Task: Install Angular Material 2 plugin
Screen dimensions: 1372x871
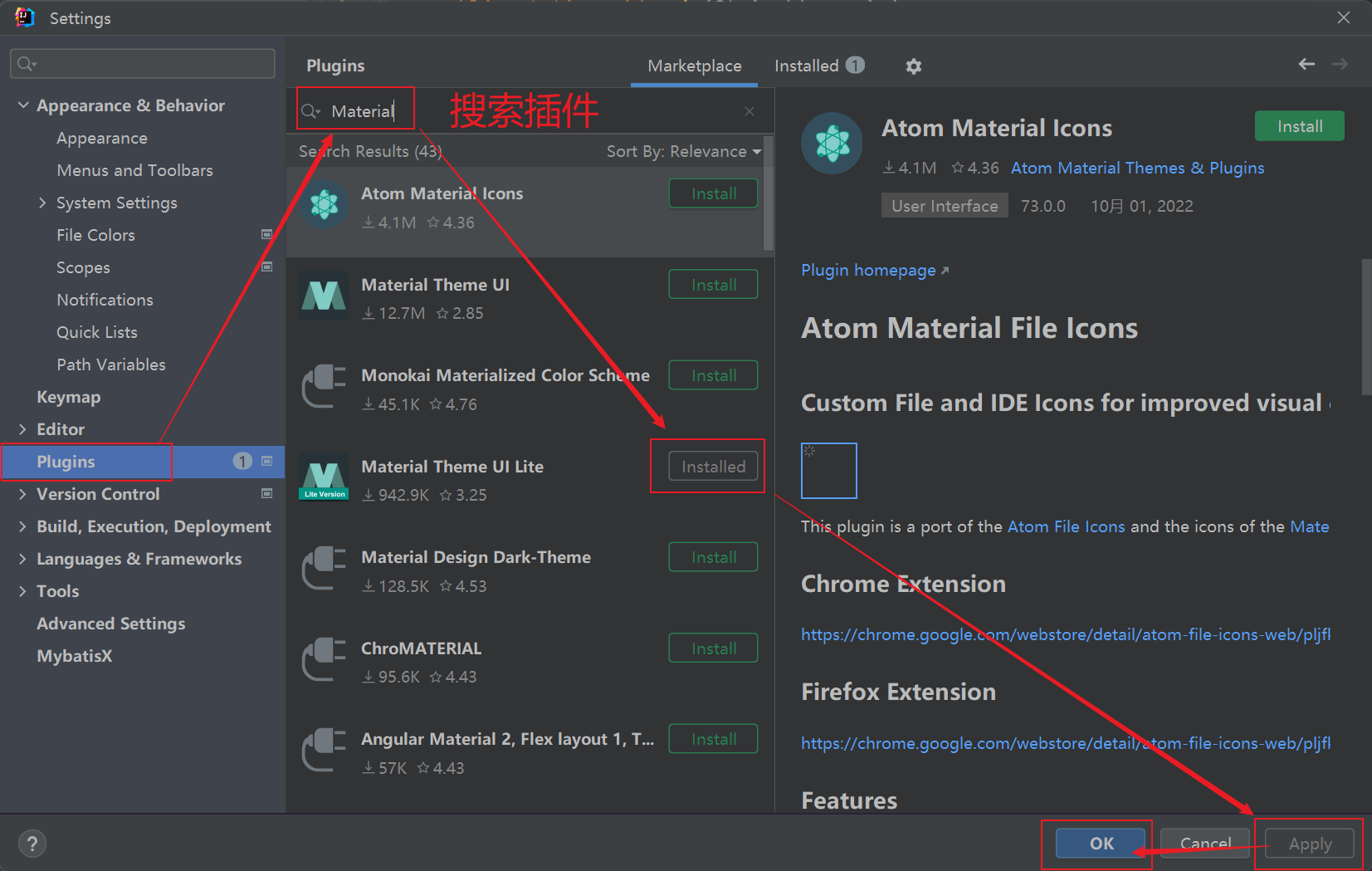Action: coord(714,739)
